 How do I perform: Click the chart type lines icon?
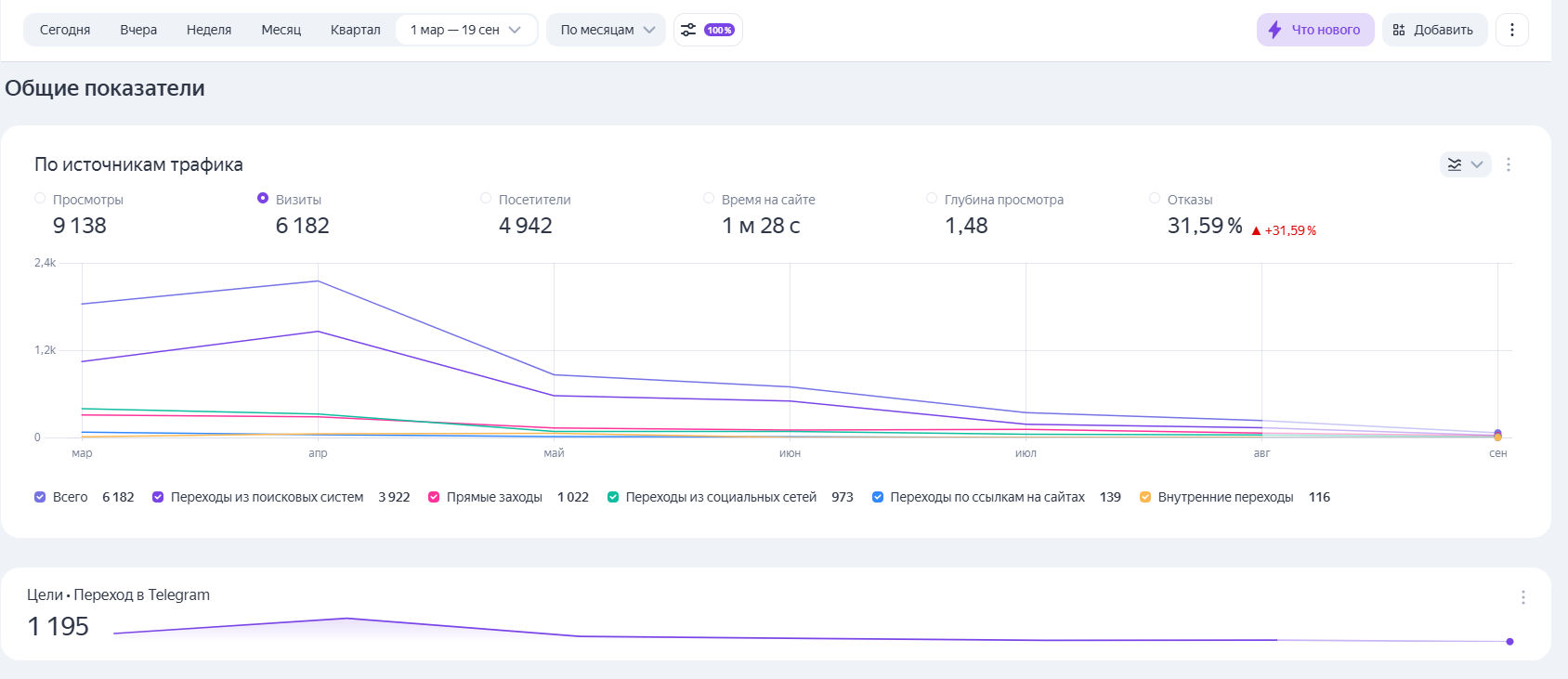tap(1455, 164)
